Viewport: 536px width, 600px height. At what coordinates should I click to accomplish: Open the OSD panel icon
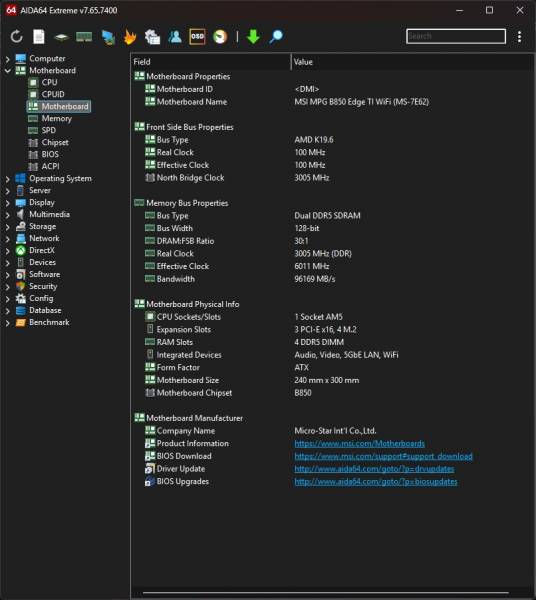tap(197, 37)
